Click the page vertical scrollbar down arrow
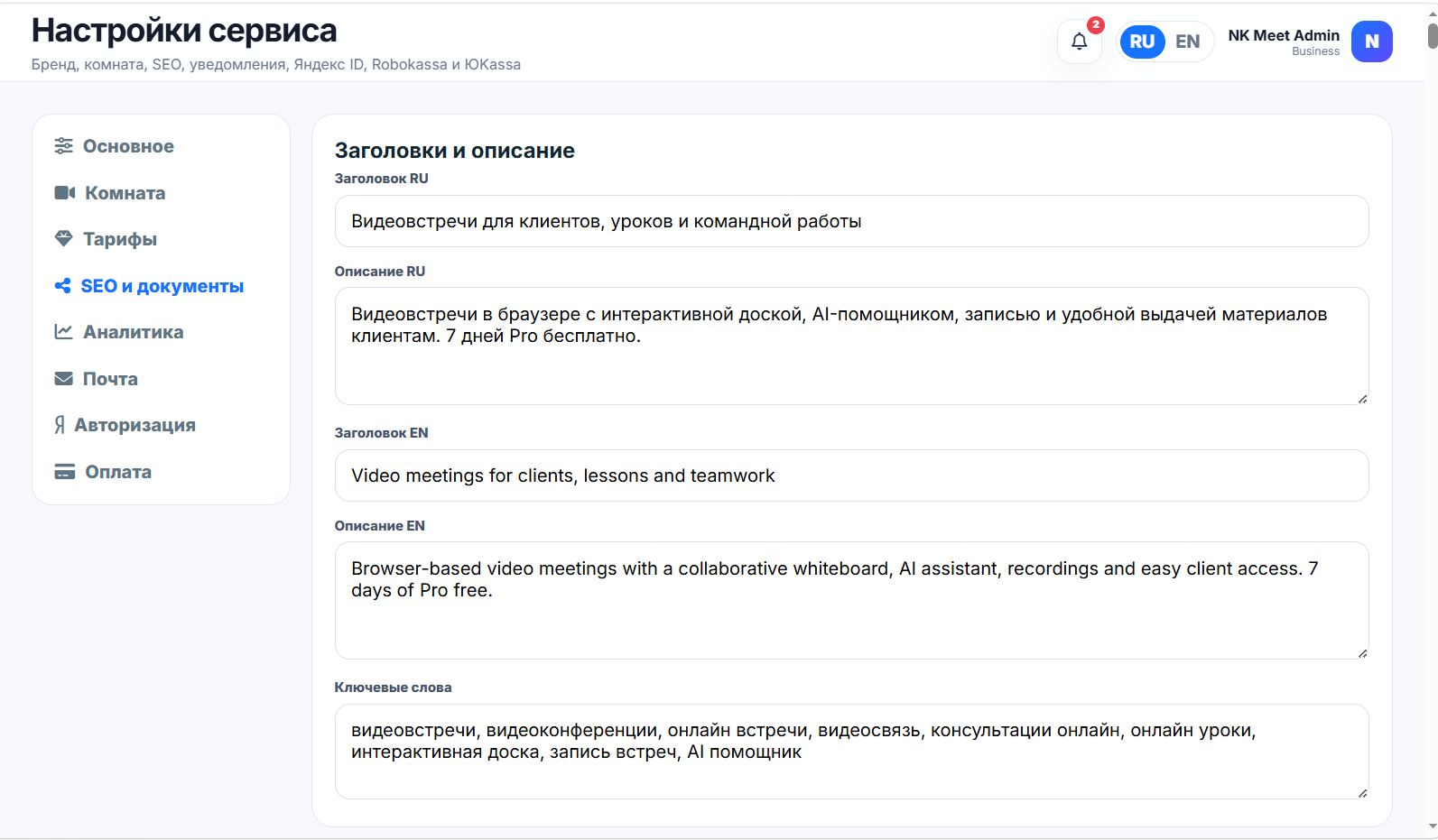The width and height of the screenshot is (1438, 840). [x=1432, y=826]
